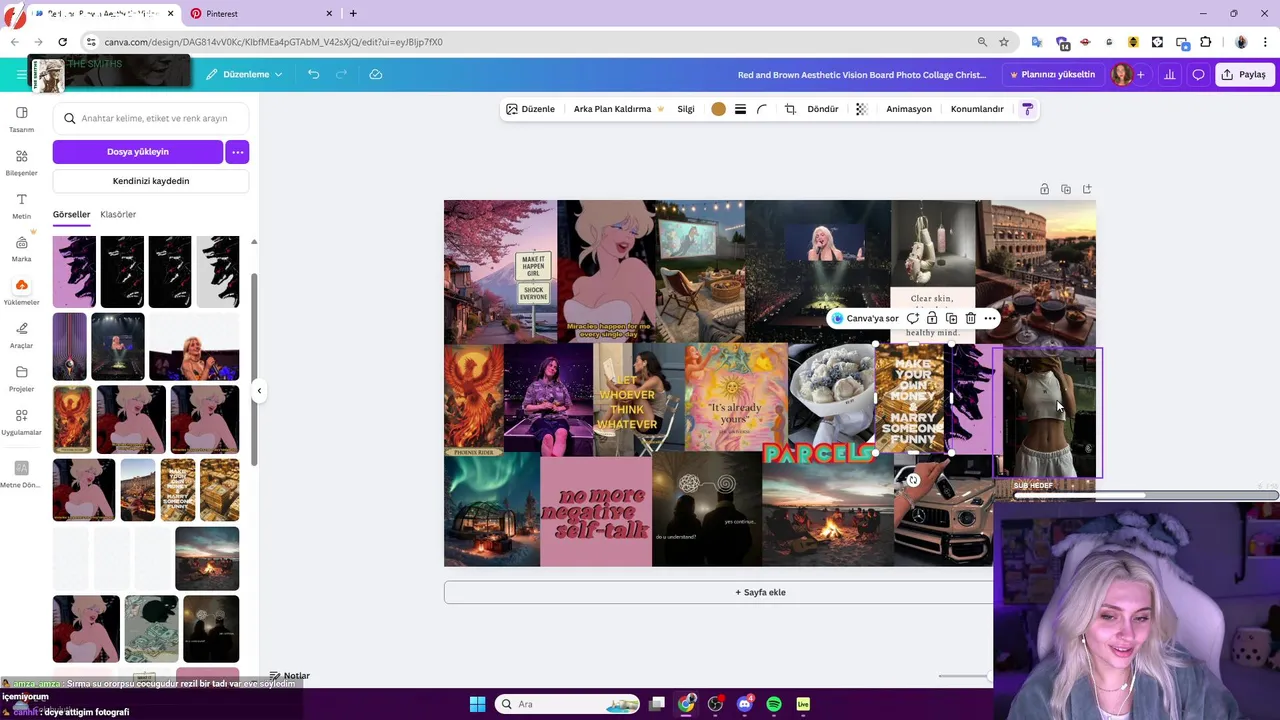Open the Araçlar tools panel
The image size is (1280, 720).
(21, 335)
